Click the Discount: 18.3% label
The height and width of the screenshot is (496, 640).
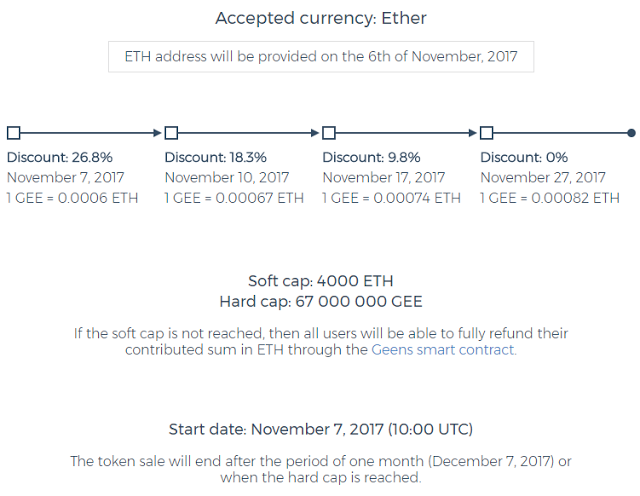pyautogui.click(x=217, y=157)
